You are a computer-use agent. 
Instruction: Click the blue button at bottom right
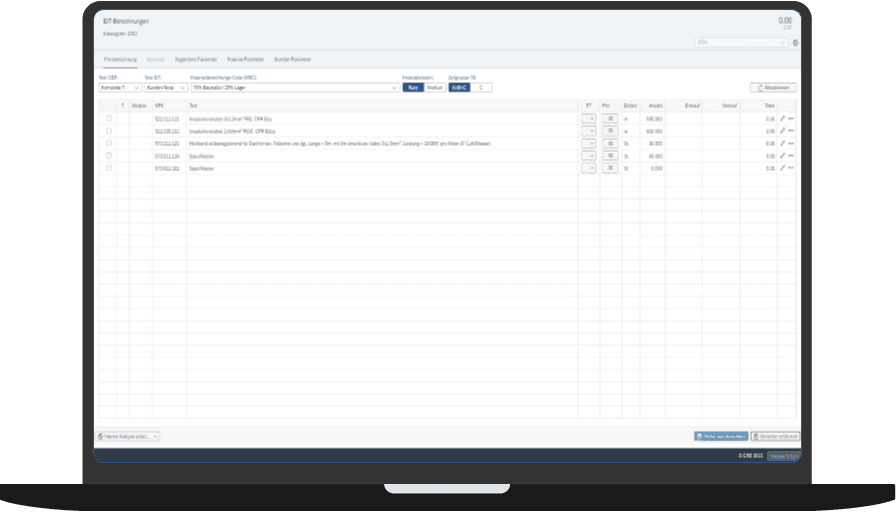click(x=720, y=436)
